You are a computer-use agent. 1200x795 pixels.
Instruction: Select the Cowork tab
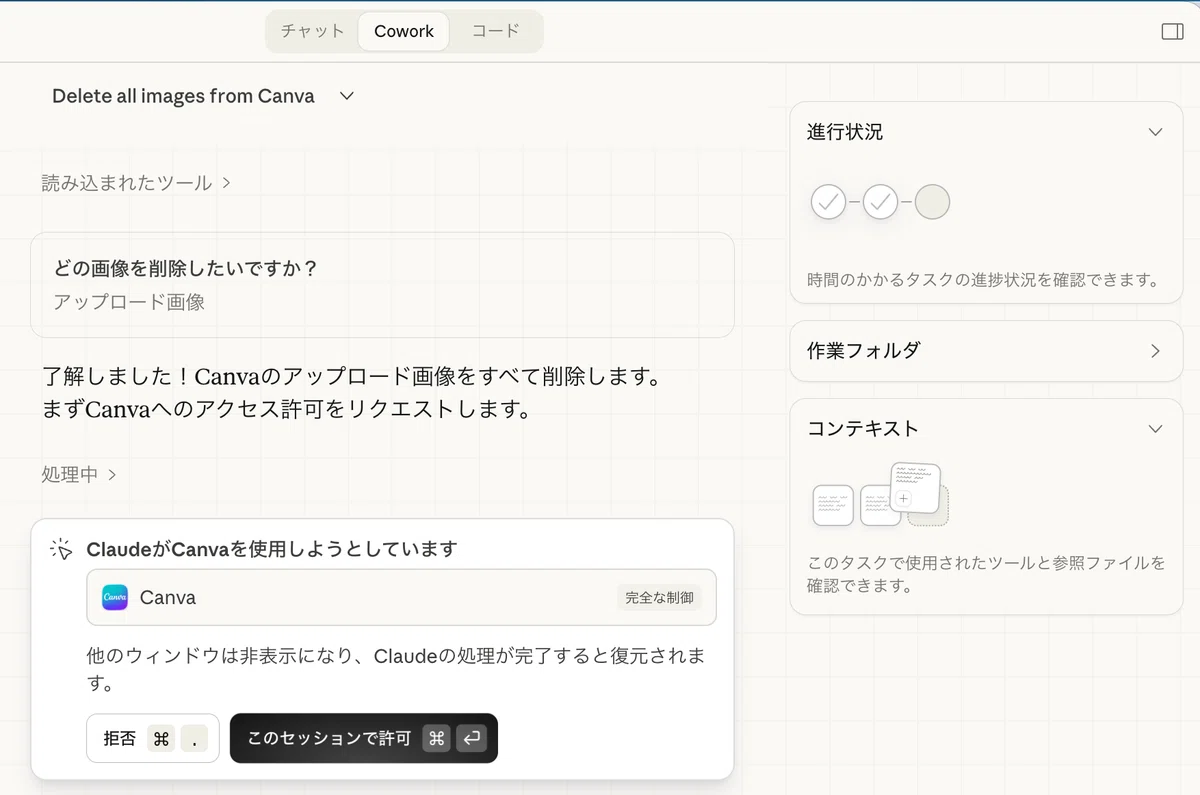[x=404, y=31]
